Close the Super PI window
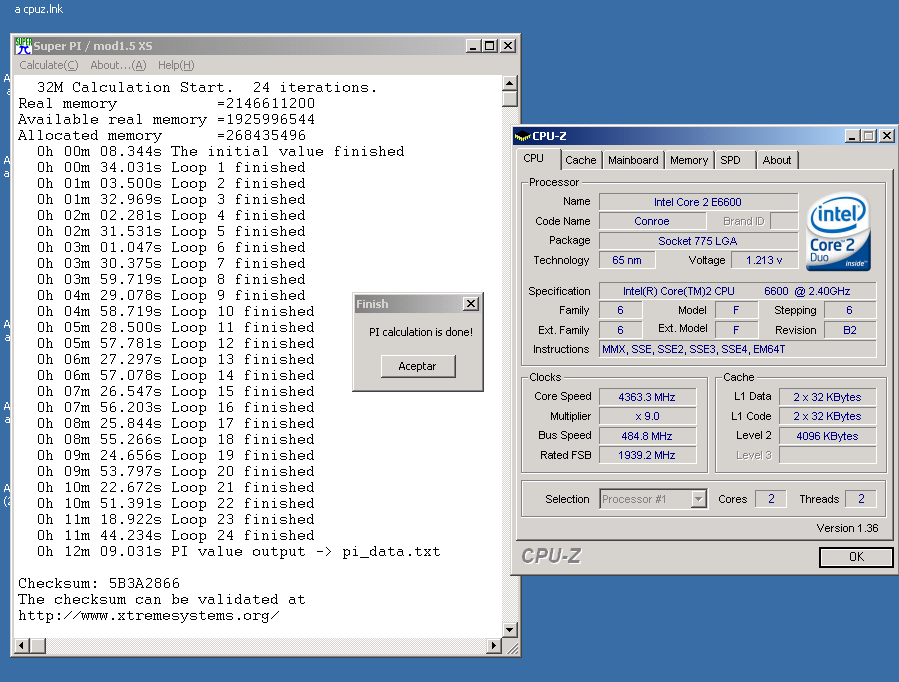This screenshot has height=682, width=899. 508,46
